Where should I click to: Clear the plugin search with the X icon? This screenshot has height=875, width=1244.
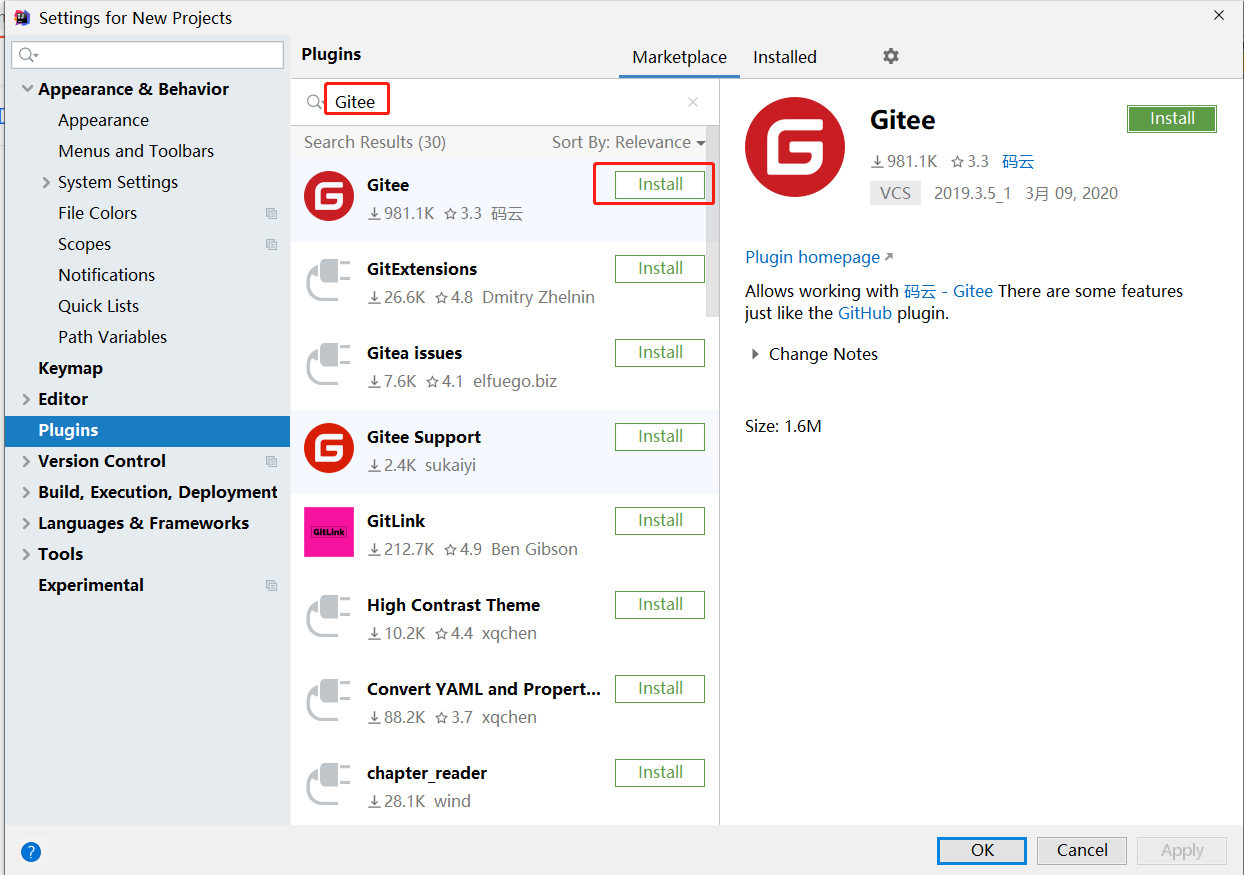coord(693,102)
